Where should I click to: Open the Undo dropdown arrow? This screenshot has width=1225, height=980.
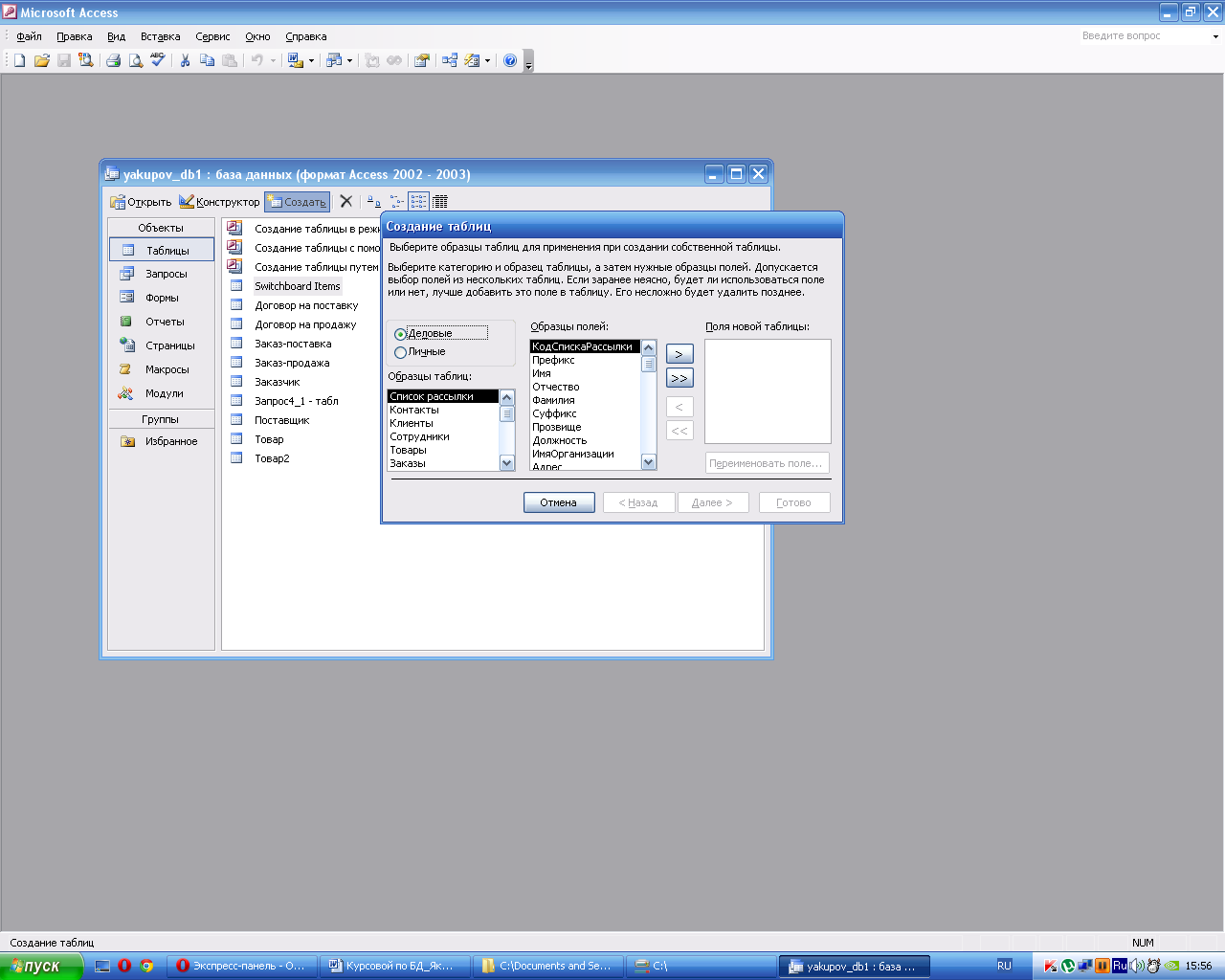pos(273,60)
